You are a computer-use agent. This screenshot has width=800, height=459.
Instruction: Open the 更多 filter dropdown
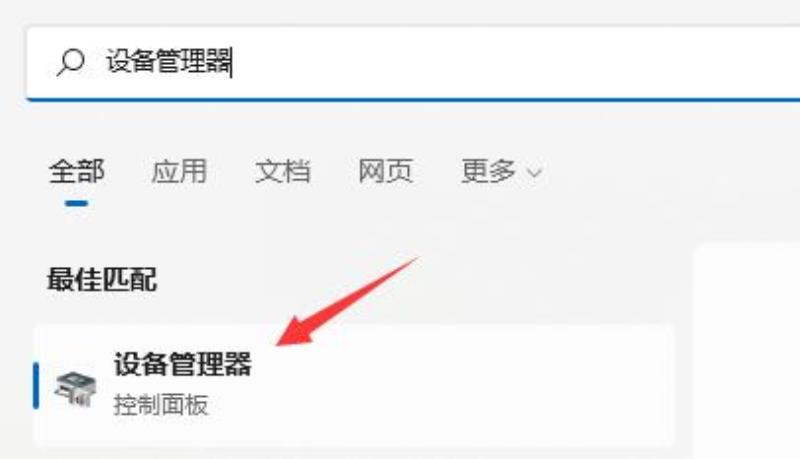(x=501, y=171)
